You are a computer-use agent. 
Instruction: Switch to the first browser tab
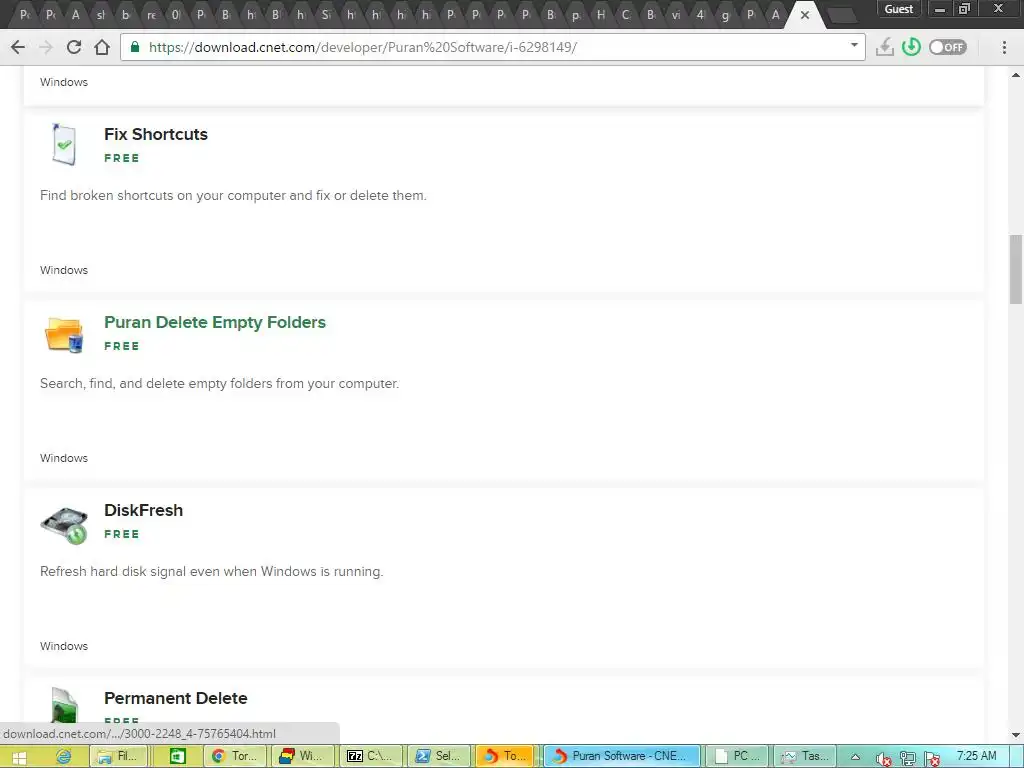tap(25, 14)
